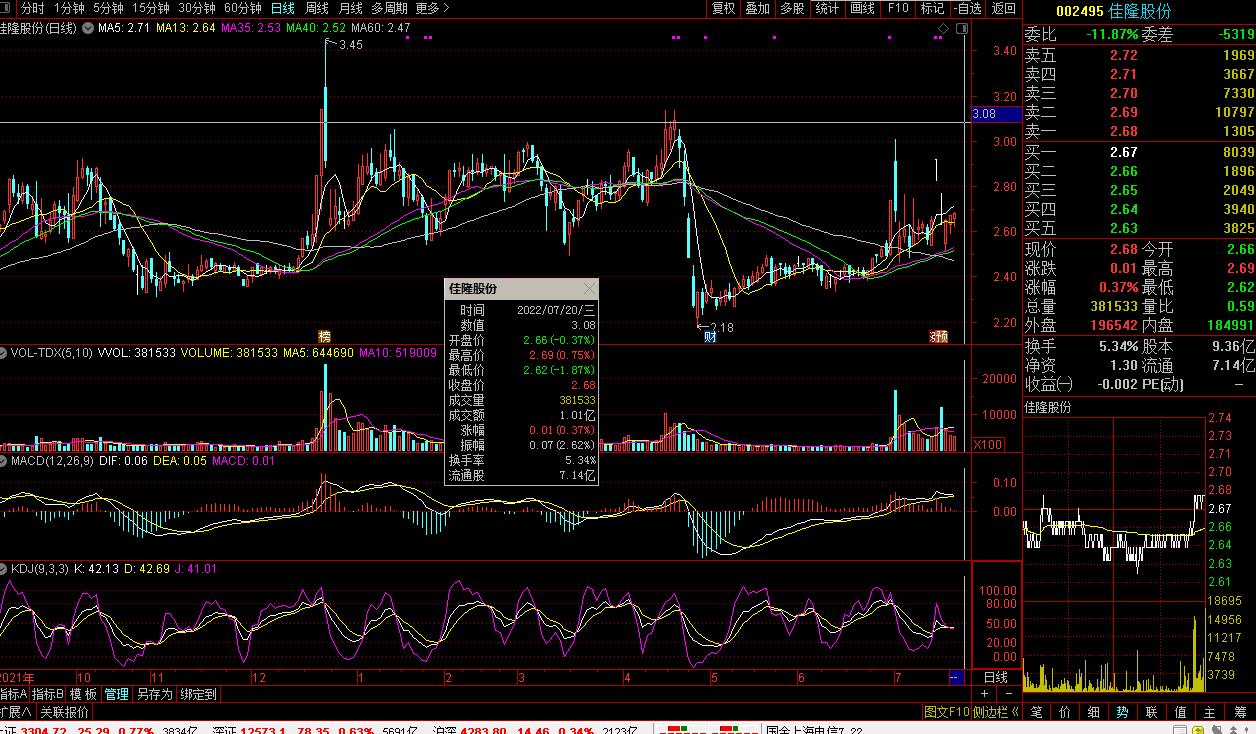
Task: Expand the 扩展 panel
Action: pos(17,712)
